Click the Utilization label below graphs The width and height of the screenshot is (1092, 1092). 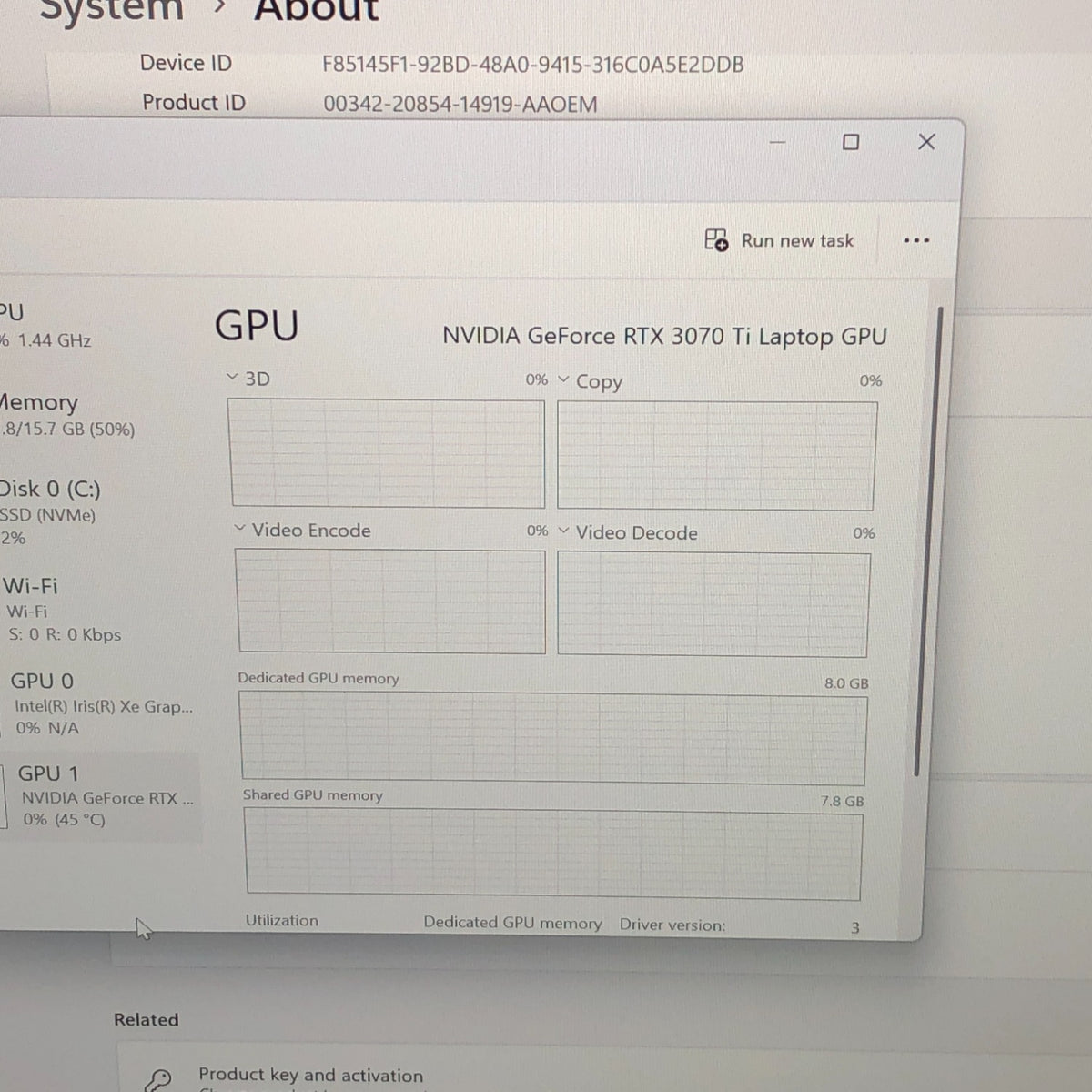(x=282, y=920)
